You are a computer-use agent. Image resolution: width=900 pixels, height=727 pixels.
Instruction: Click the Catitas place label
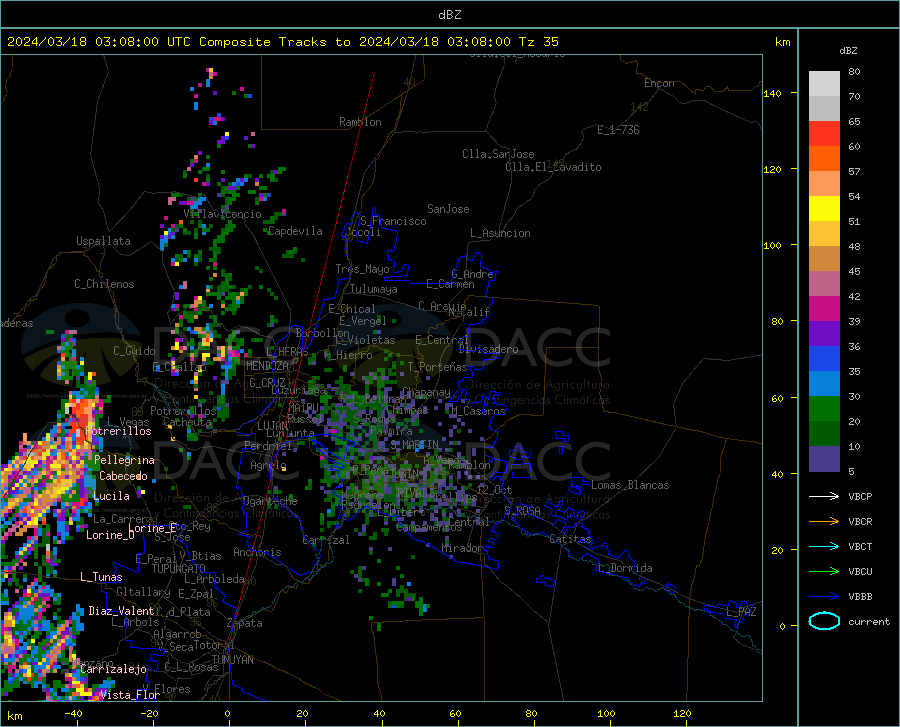[x=571, y=539]
